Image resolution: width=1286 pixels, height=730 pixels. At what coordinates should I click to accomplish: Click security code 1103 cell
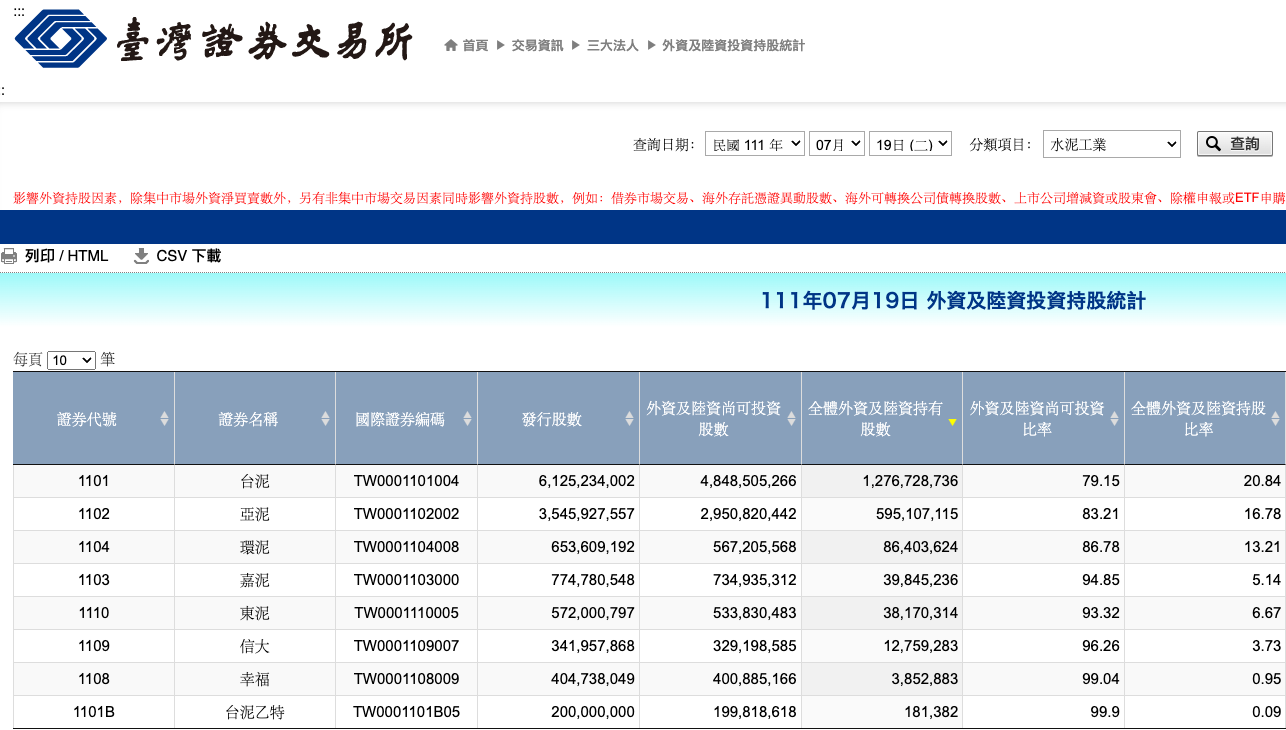pos(94,580)
